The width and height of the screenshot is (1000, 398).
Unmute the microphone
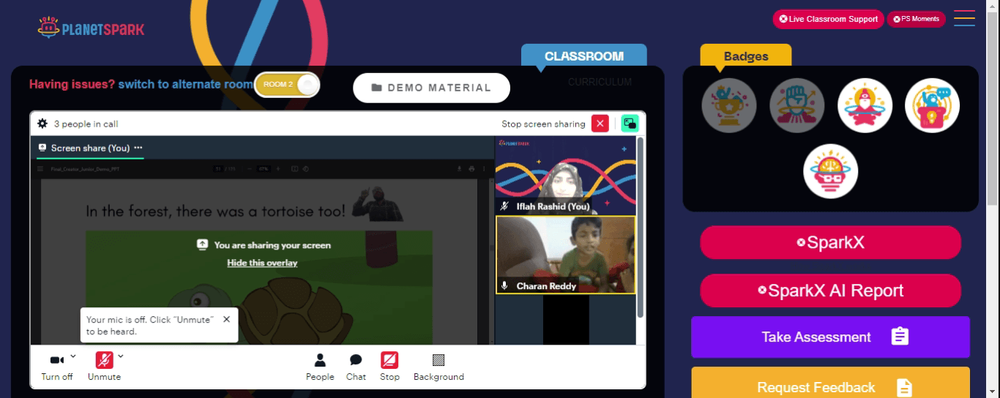click(104, 367)
